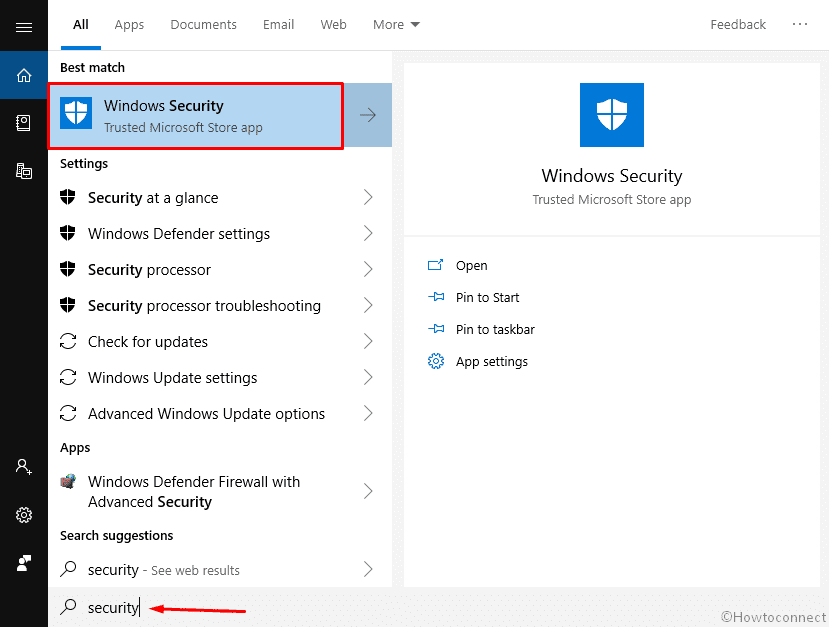Click refresh icon beside Check for updates
This screenshot has width=829, height=627.
coord(68,341)
